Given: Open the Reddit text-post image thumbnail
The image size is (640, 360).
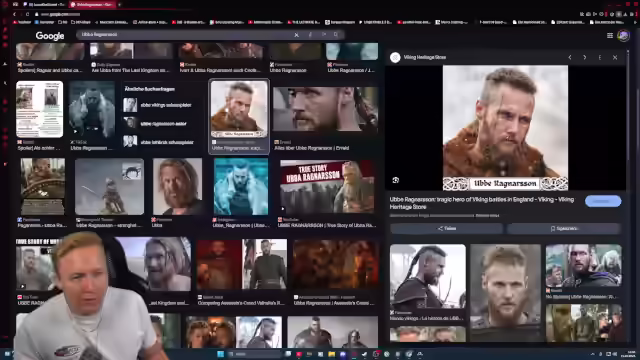Looking at the screenshot, I should 40,109.
